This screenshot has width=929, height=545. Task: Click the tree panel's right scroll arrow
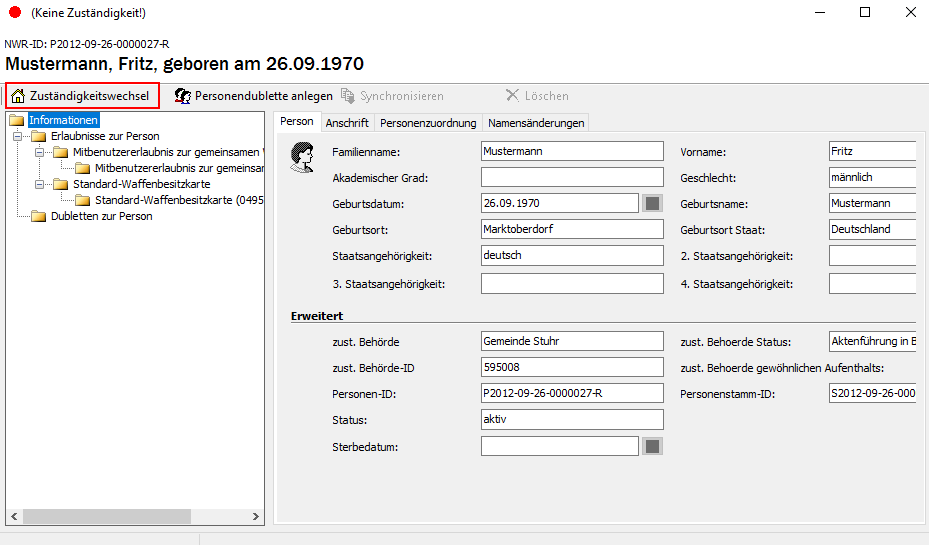(256, 517)
